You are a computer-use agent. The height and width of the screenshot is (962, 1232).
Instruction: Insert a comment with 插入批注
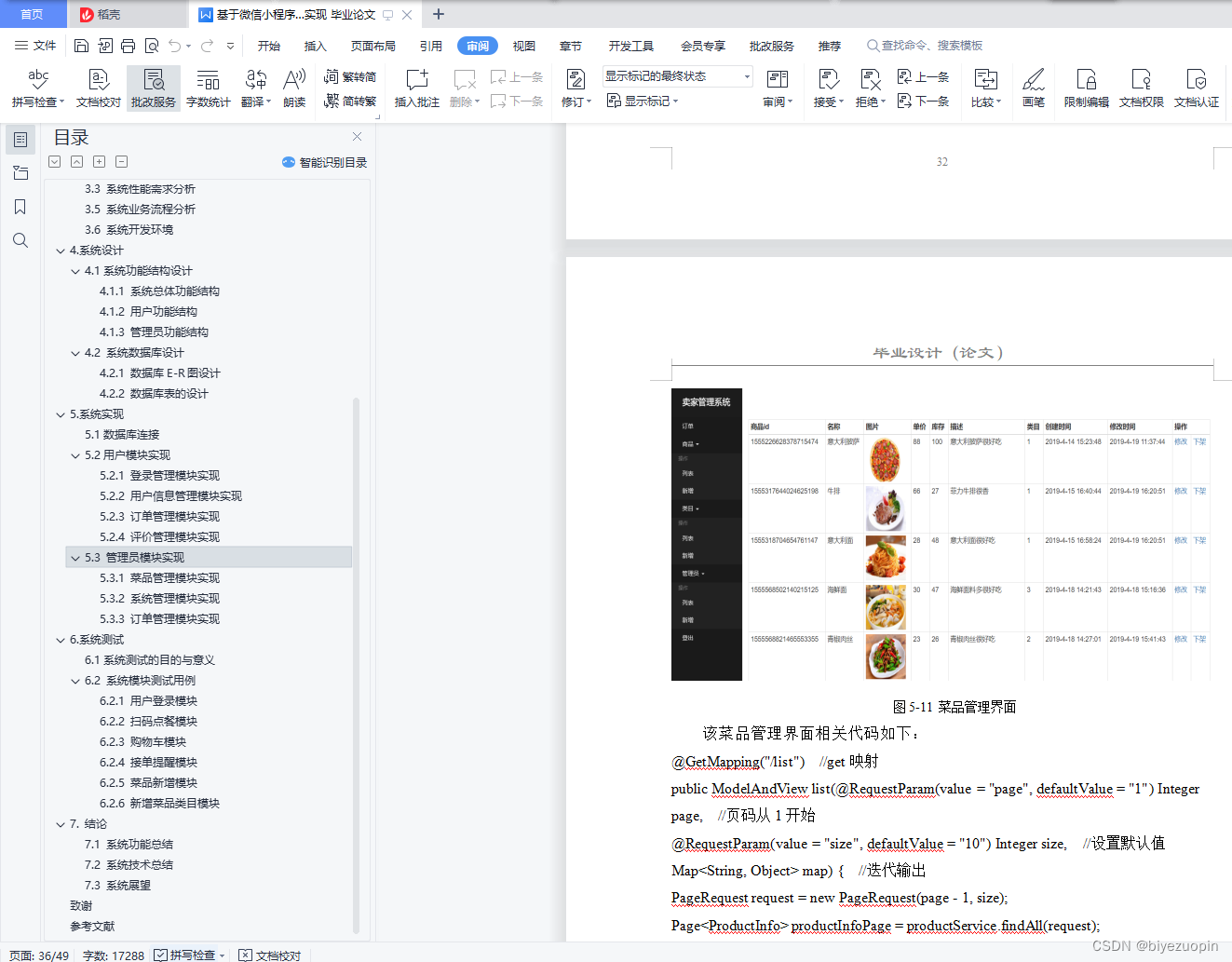[x=417, y=88]
